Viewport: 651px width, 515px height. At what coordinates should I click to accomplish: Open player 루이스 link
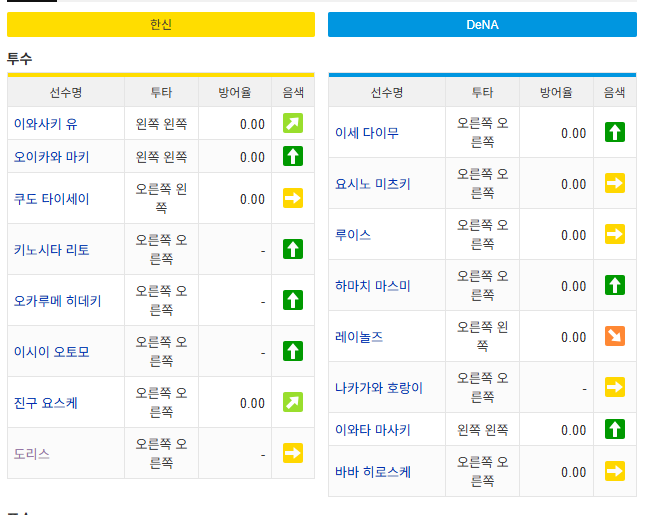point(353,235)
